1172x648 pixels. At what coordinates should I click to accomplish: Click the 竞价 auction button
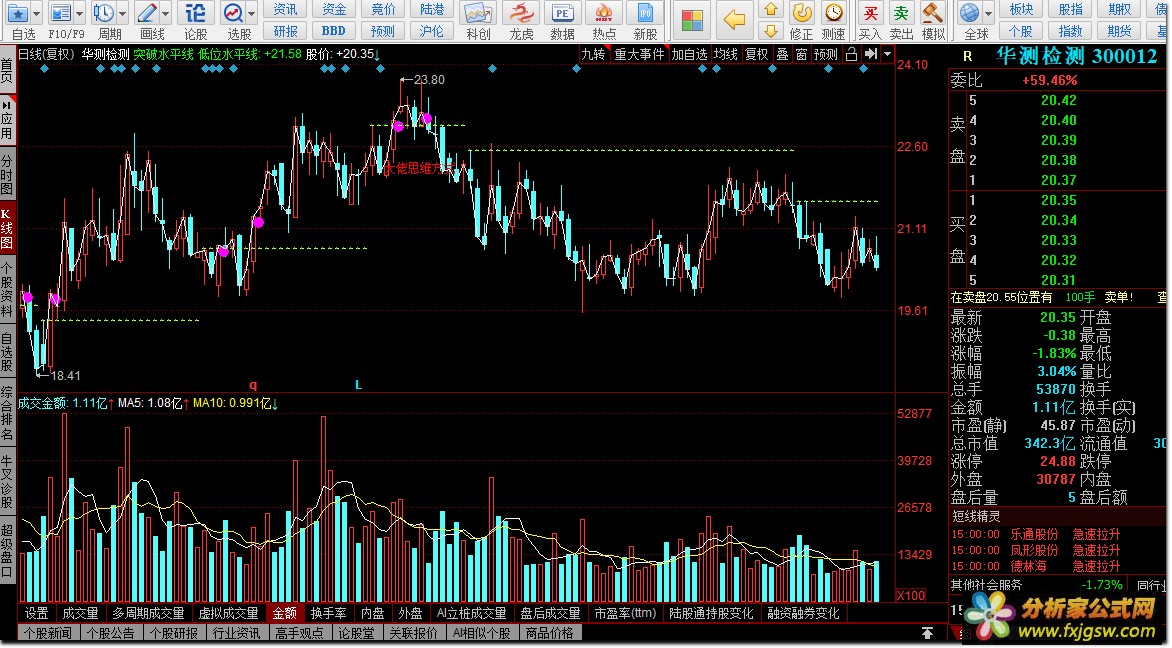tap(383, 10)
